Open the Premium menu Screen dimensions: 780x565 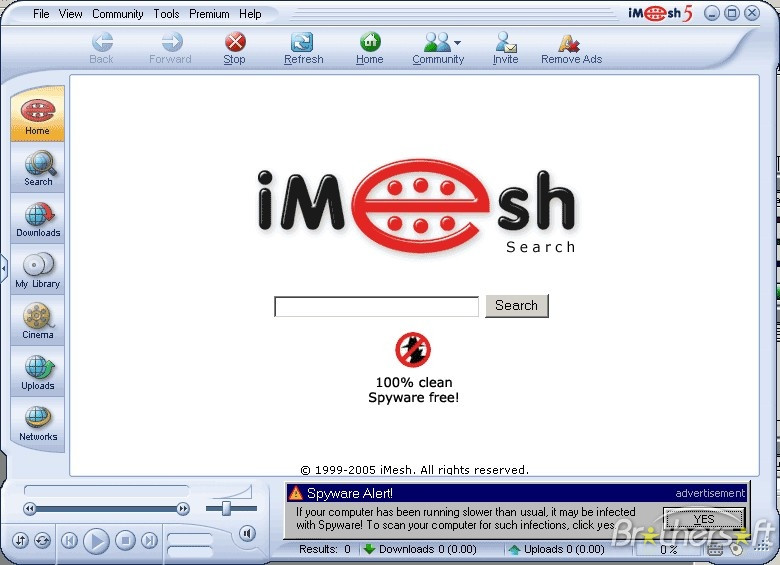(x=209, y=14)
